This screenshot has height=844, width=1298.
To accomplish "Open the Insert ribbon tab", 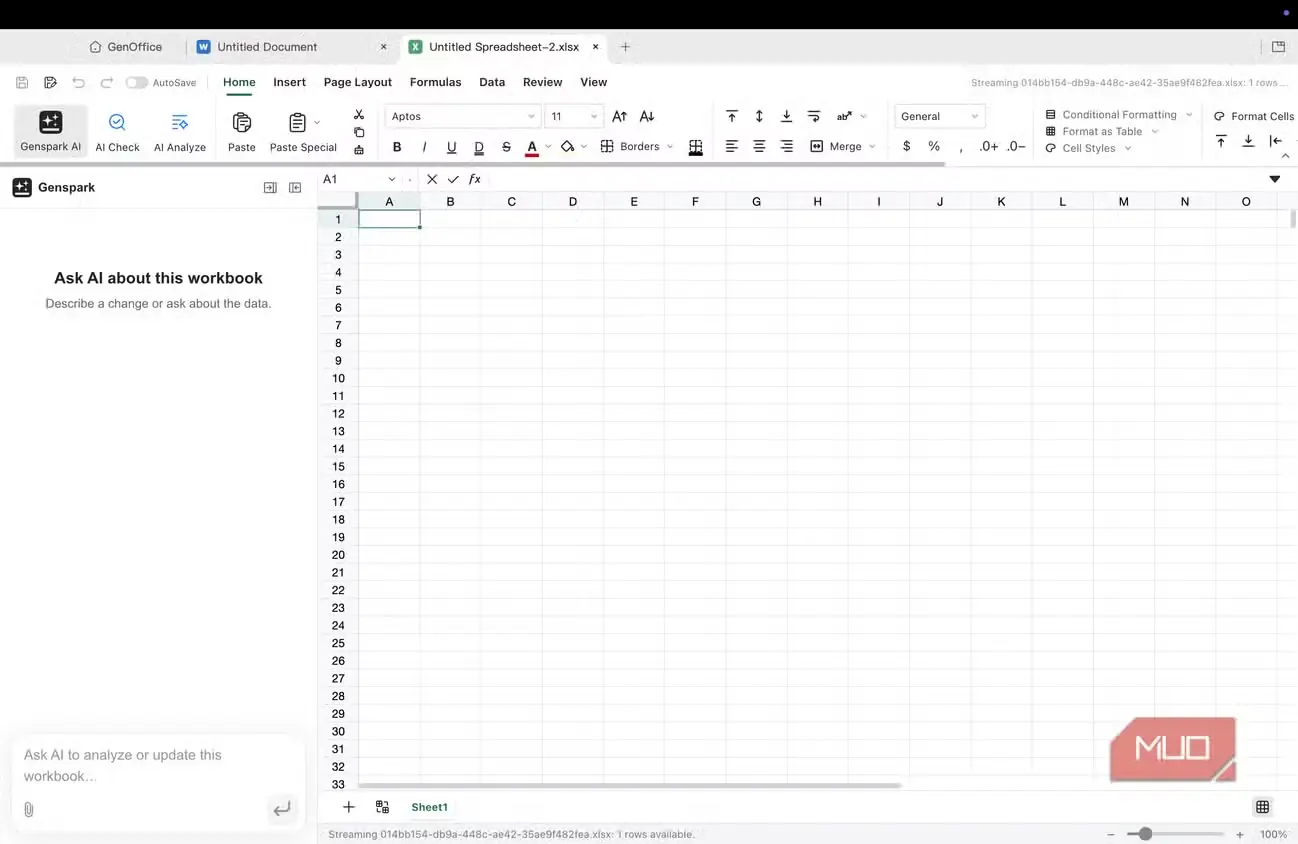I will [x=290, y=82].
